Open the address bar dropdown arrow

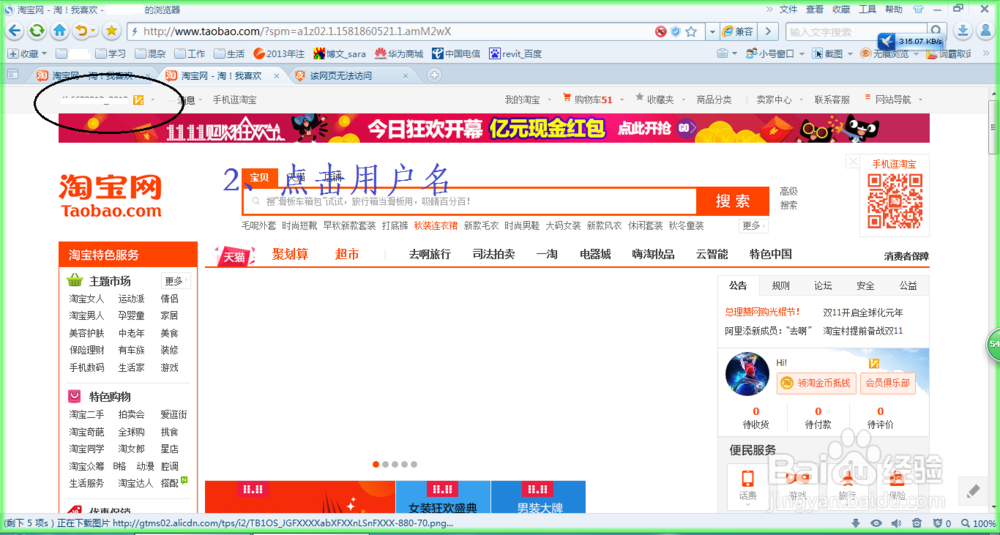pyautogui.click(x=712, y=31)
